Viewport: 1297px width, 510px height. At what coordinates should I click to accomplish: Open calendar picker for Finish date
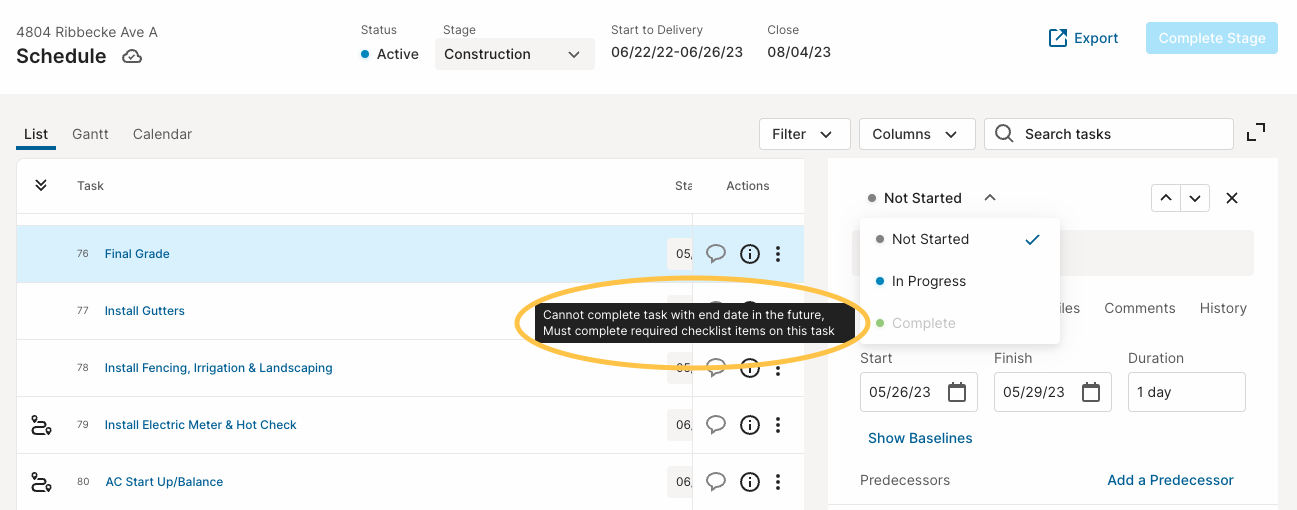[1091, 392]
